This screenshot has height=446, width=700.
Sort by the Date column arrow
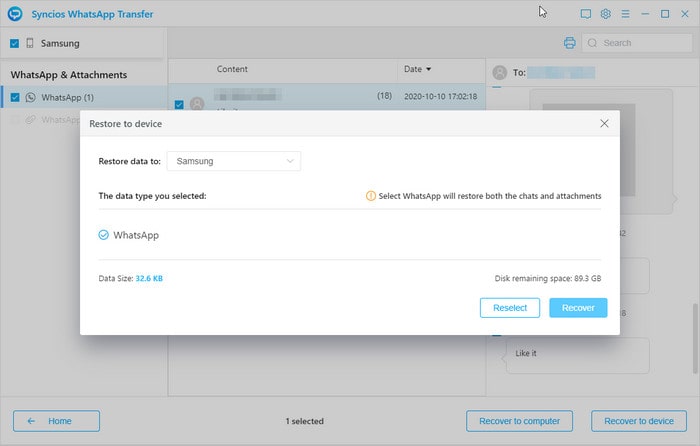point(429,69)
